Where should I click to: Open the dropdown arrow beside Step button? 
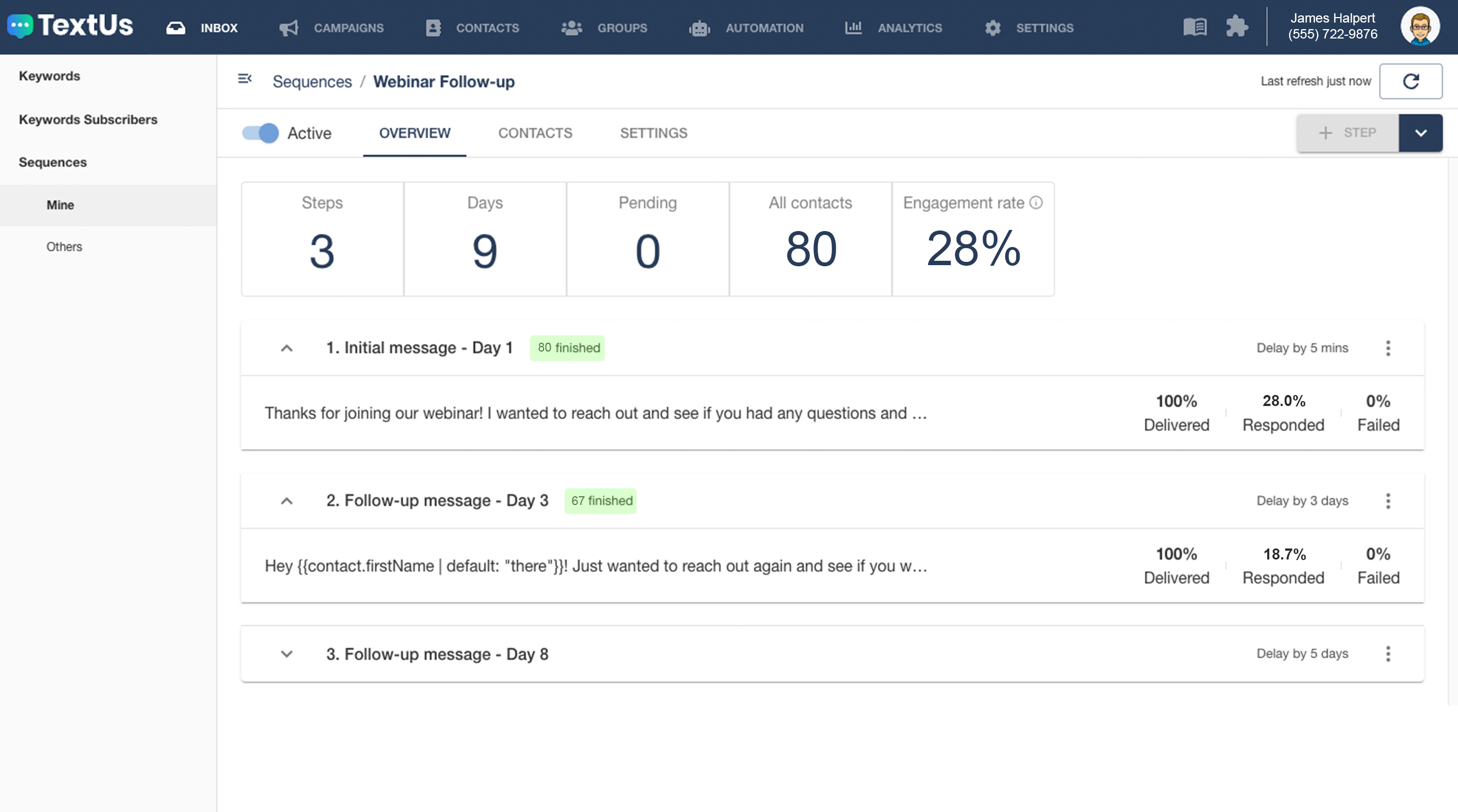1420,133
